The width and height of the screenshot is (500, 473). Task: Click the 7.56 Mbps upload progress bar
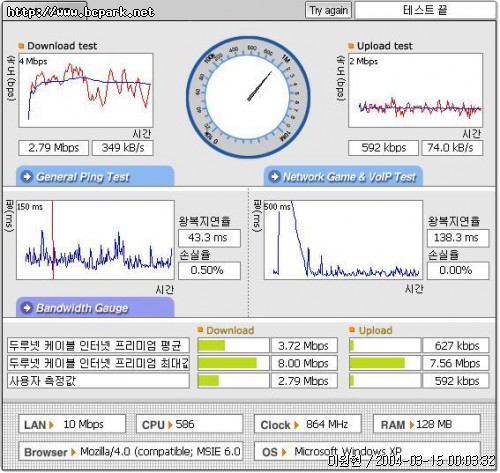385,363
